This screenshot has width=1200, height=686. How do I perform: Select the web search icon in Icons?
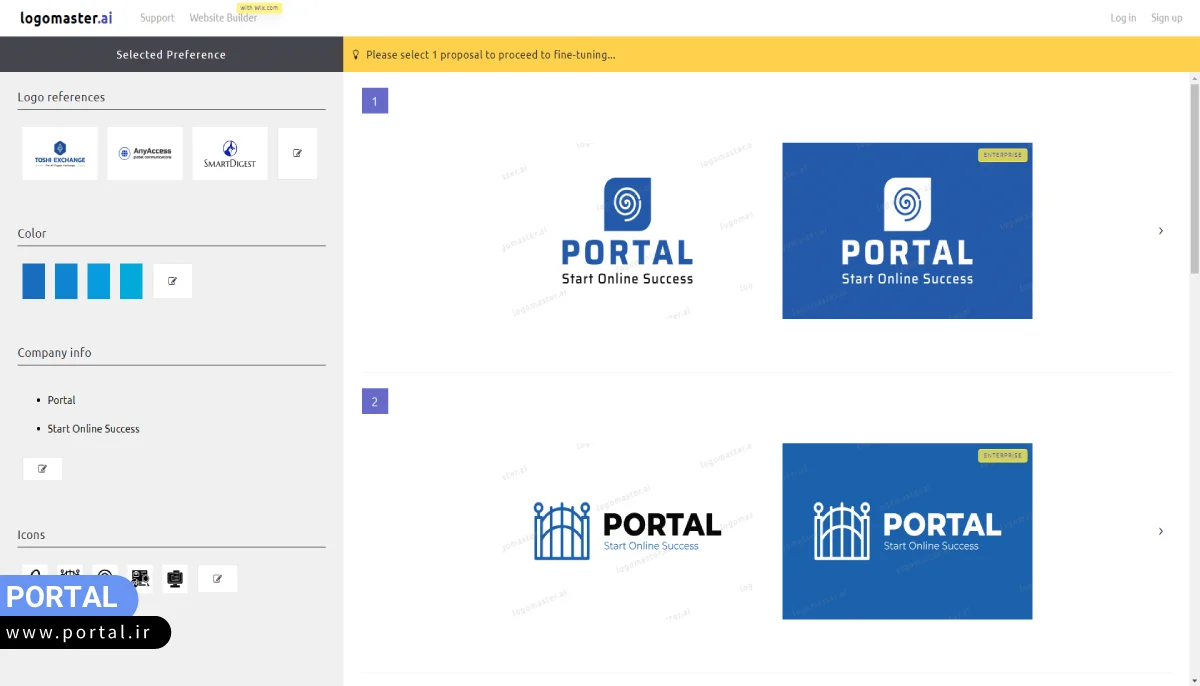pyautogui.click(x=140, y=578)
